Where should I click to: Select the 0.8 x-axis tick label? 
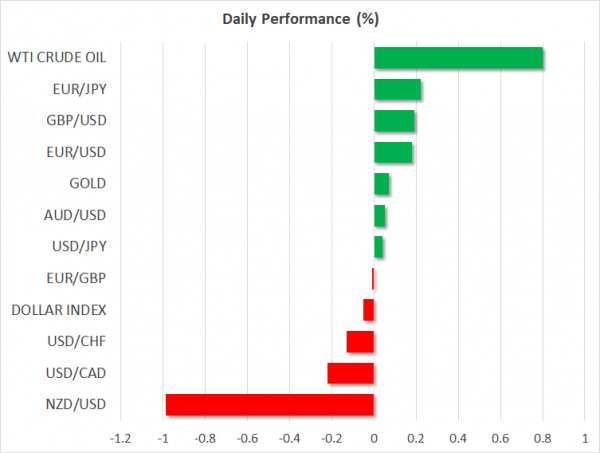click(542, 438)
